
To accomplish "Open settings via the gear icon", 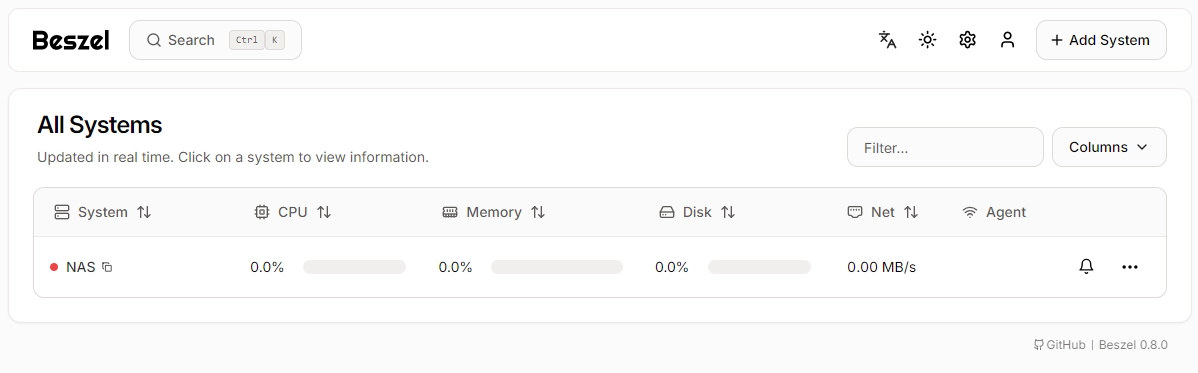I will [x=967, y=40].
